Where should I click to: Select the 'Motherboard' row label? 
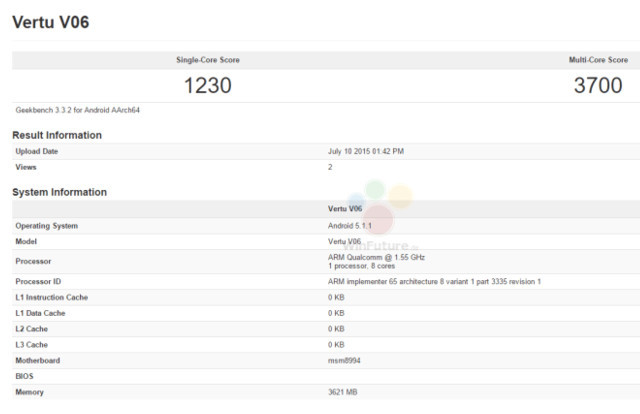pos(38,361)
